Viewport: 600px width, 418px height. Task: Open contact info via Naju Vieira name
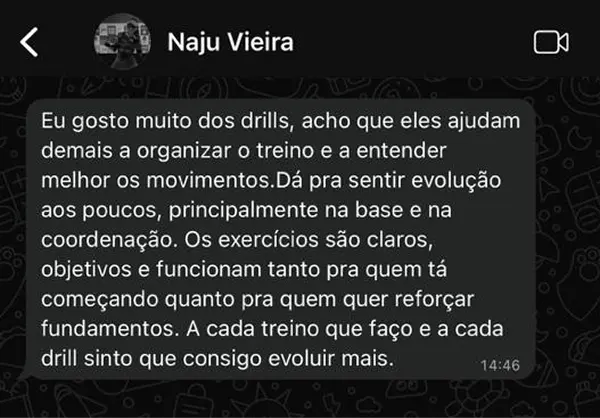pyautogui.click(x=230, y=42)
